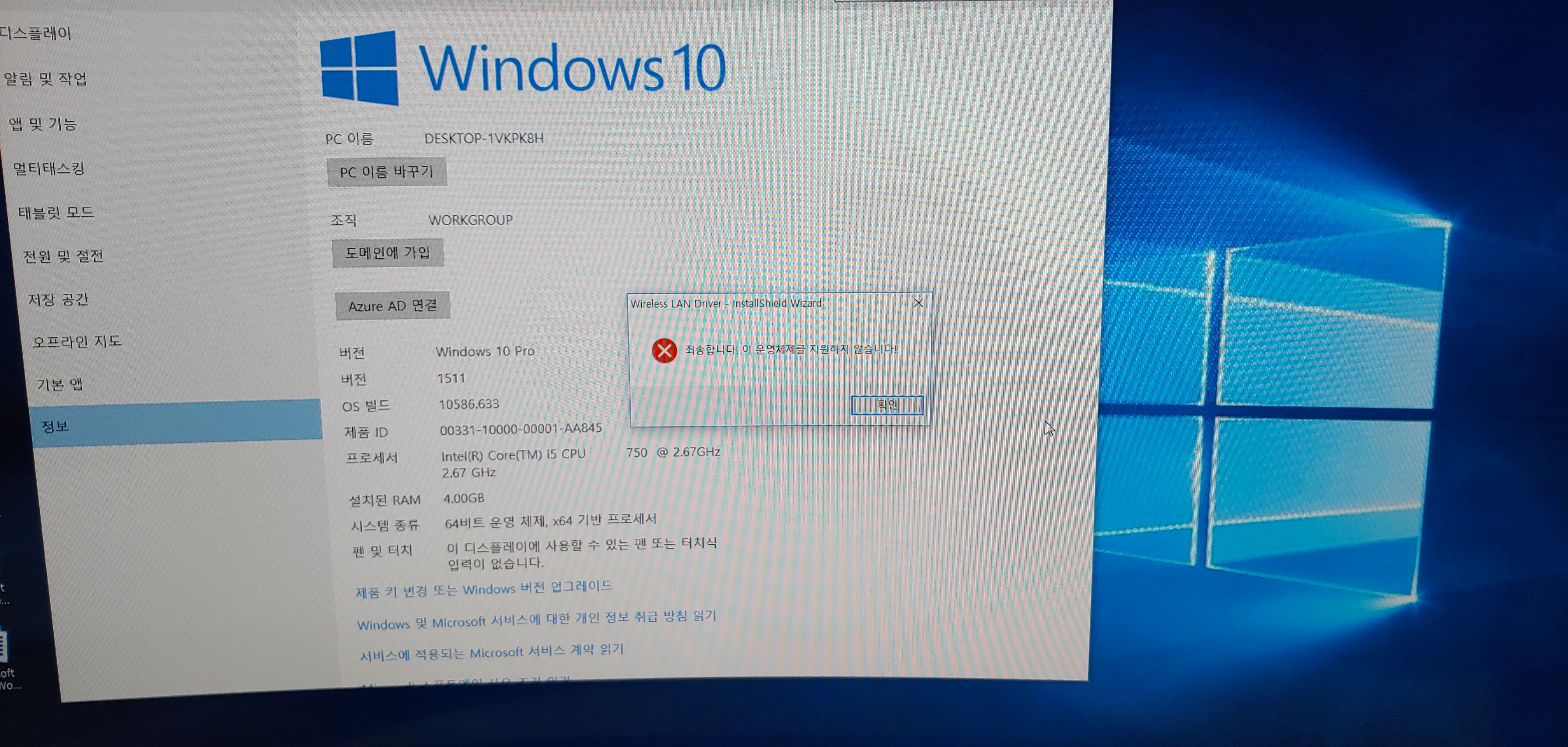The image size is (1568, 747).
Task: Click the product ID 00331-10000-00001-AA845
Action: [521, 429]
